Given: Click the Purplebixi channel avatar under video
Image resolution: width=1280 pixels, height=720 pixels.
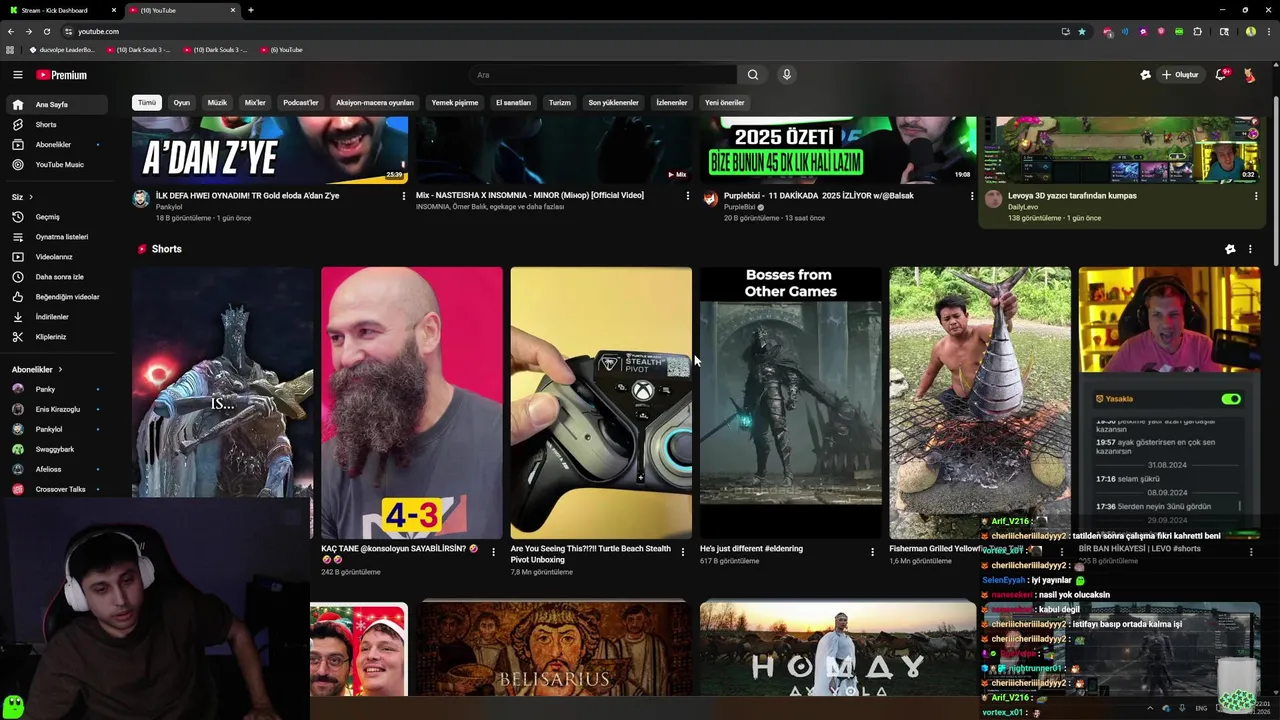Looking at the screenshot, I should (x=710, y=199).
